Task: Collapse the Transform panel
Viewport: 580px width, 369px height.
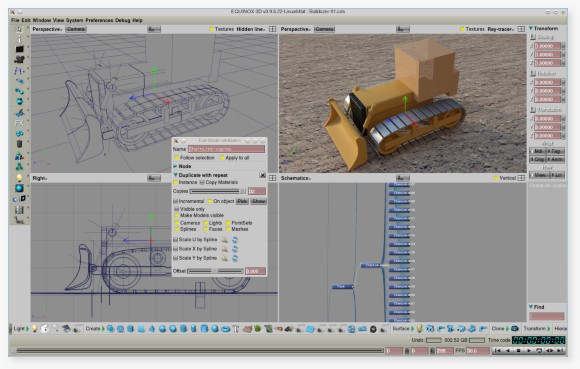Action: [x=531, y=28]
